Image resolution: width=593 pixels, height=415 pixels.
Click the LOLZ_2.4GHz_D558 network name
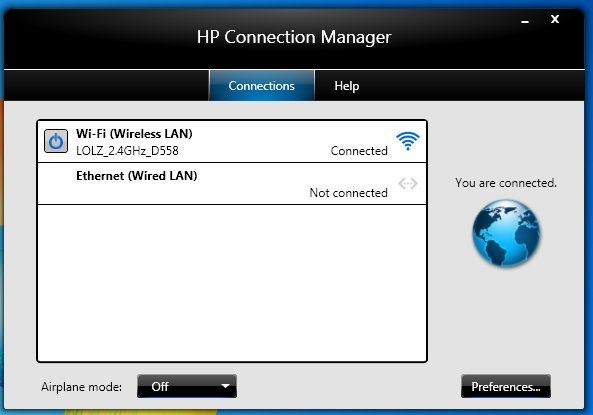[x=127, y=151]
